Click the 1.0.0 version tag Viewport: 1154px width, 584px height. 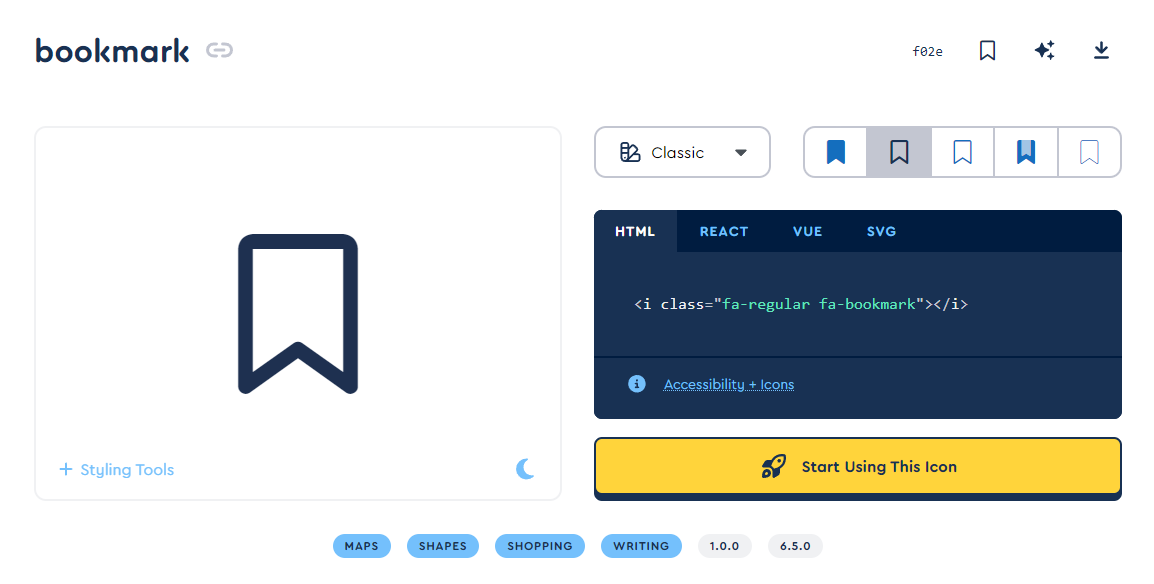pos(724,546)
